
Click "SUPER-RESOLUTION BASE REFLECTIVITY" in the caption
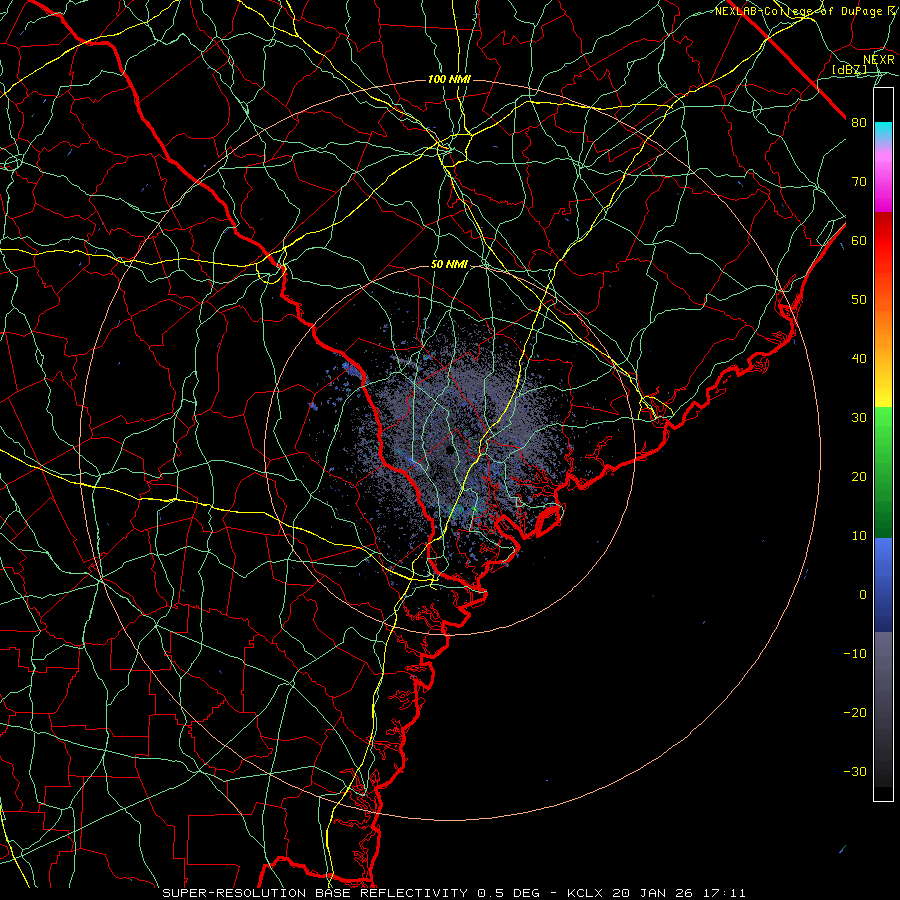[x=315, y=893]
